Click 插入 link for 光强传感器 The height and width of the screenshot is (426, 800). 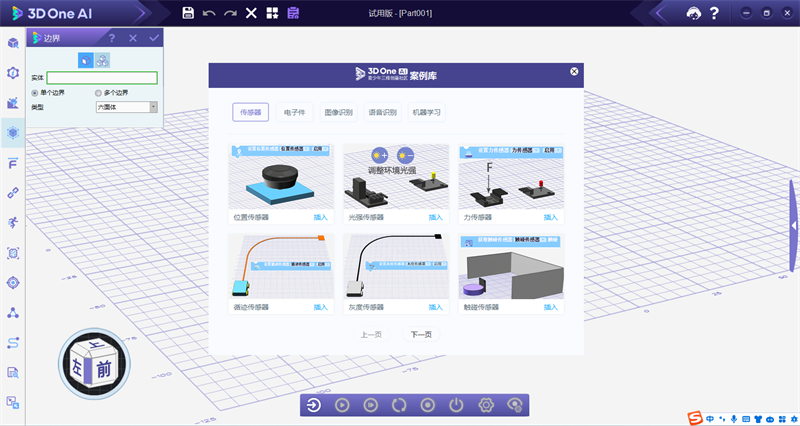pos(435,217)
